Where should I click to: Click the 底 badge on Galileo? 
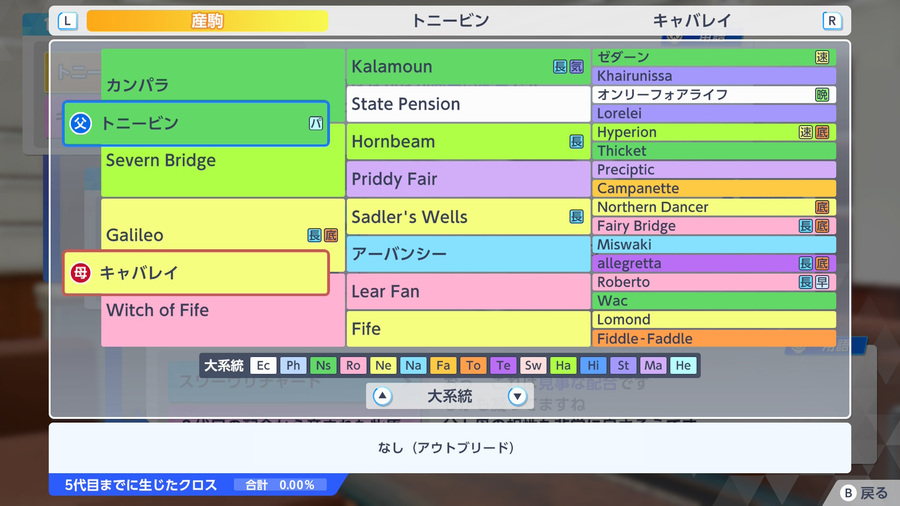pyautogui.click(x=331, y=235)
